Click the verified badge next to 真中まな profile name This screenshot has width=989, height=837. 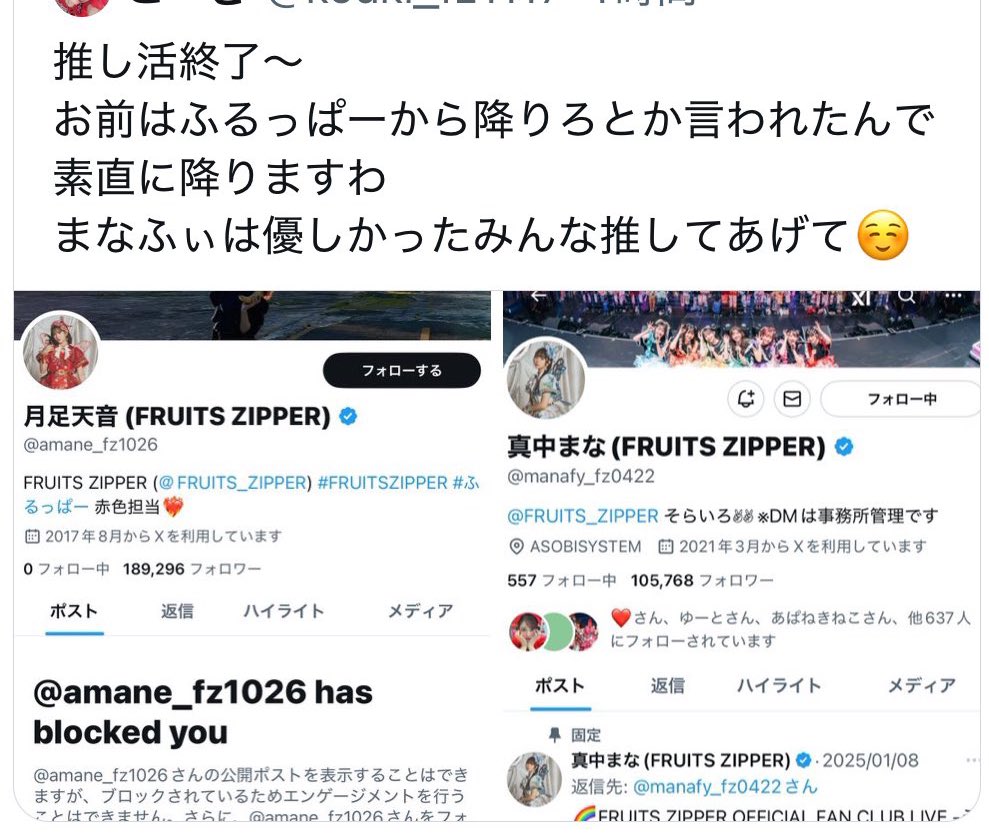[x=844, y=447]
